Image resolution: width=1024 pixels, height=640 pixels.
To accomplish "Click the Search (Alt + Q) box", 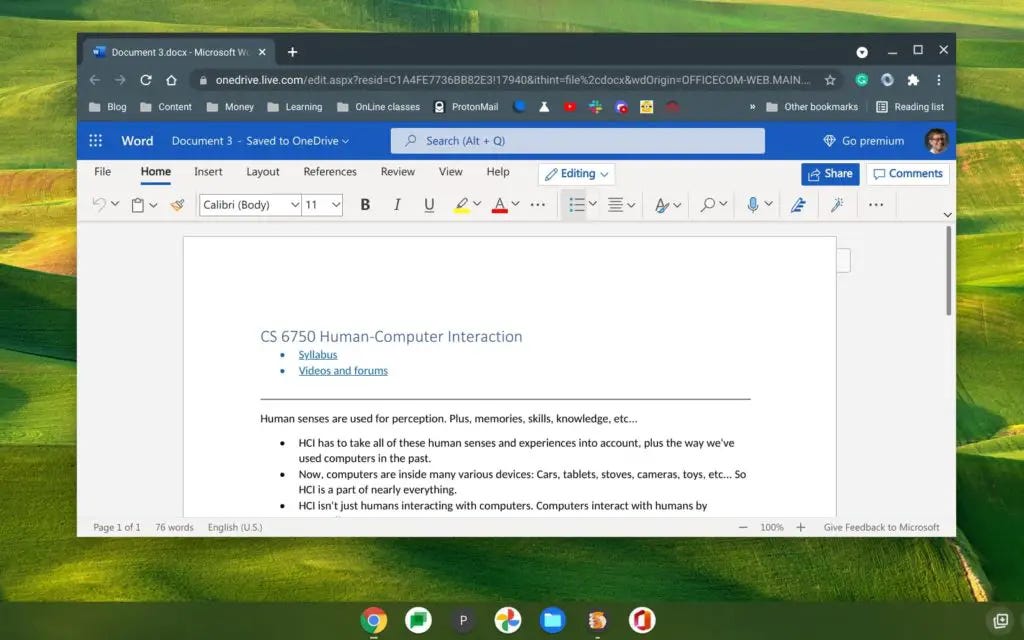I will point(577,141).
